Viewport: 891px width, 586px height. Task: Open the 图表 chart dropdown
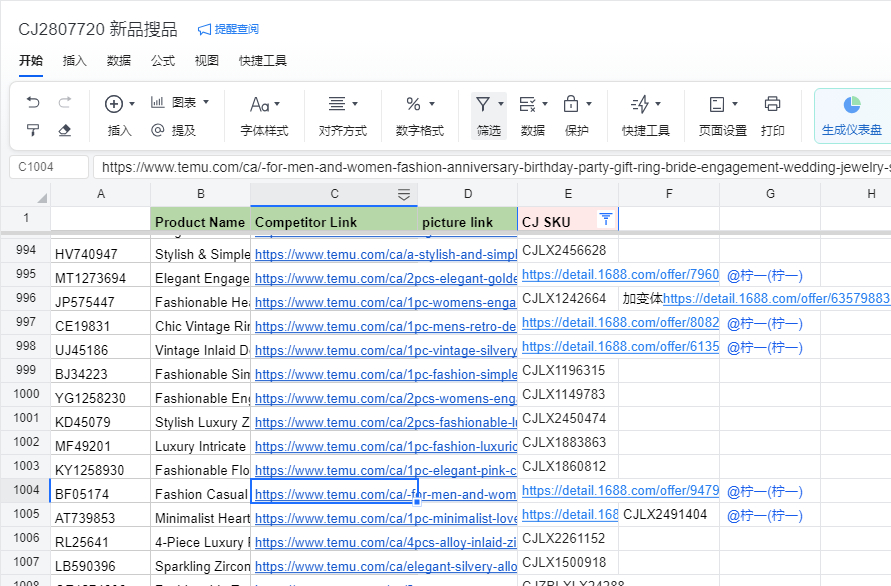tap(180, 103)
